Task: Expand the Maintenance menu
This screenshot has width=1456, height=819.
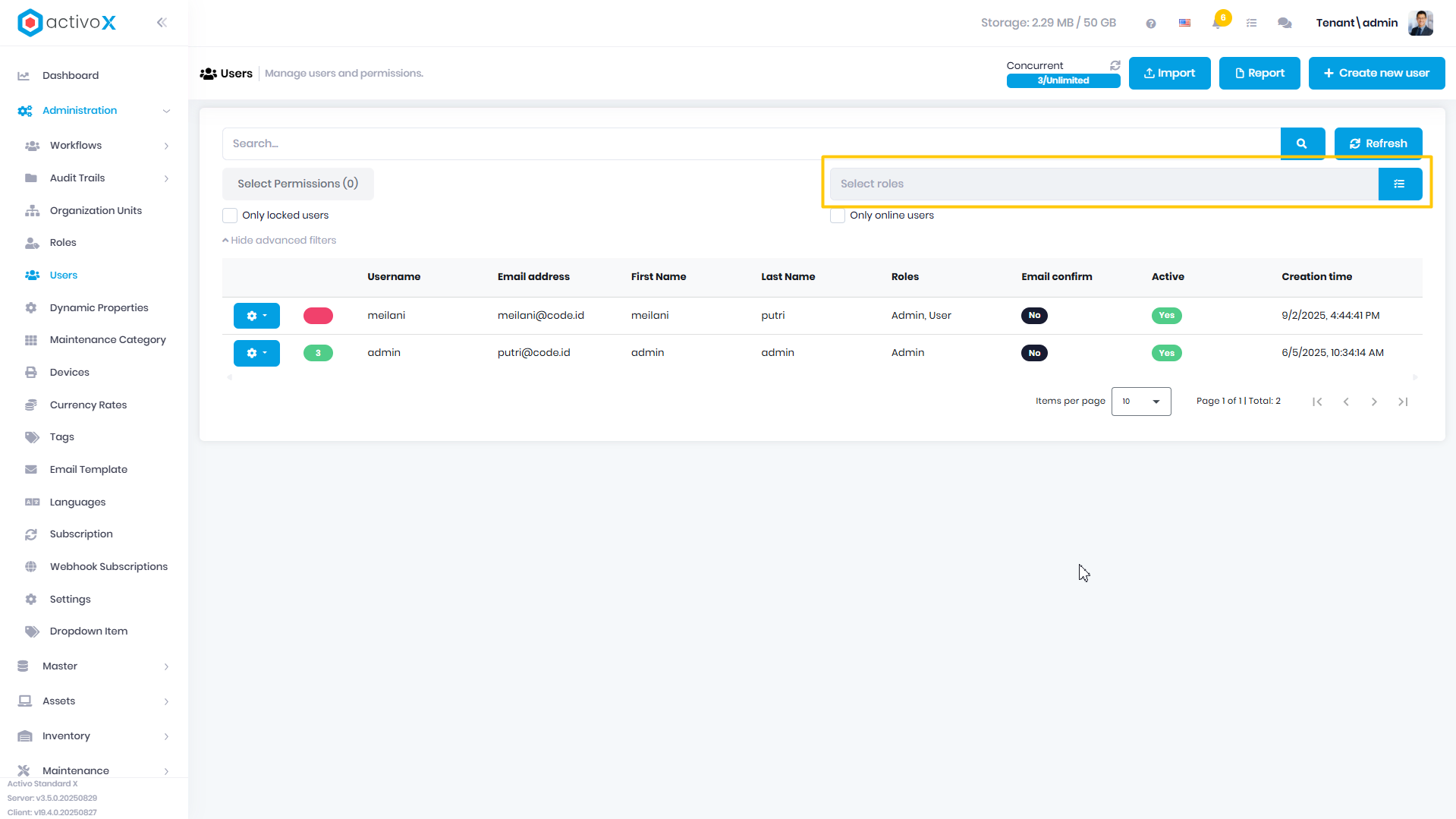Action: coord(94,770)
